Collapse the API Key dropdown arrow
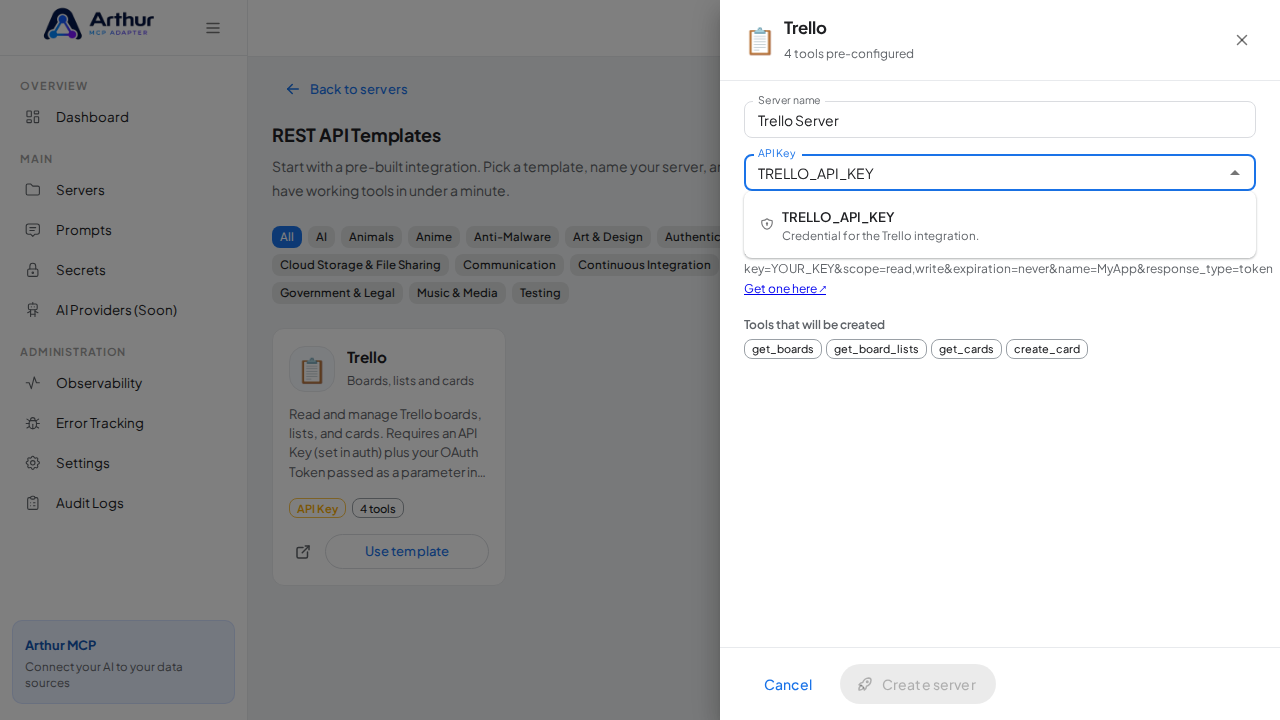Screen dimensions: 1280x720 1235,173
